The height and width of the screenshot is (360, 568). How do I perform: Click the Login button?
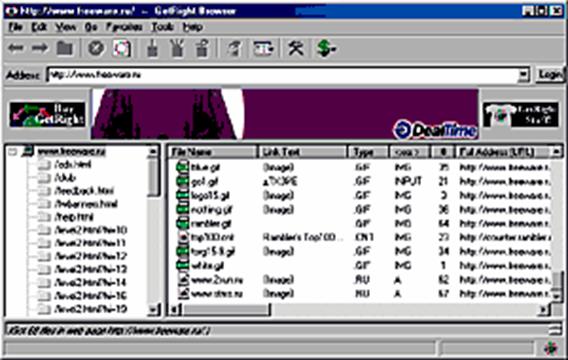(x=549, y=75)
